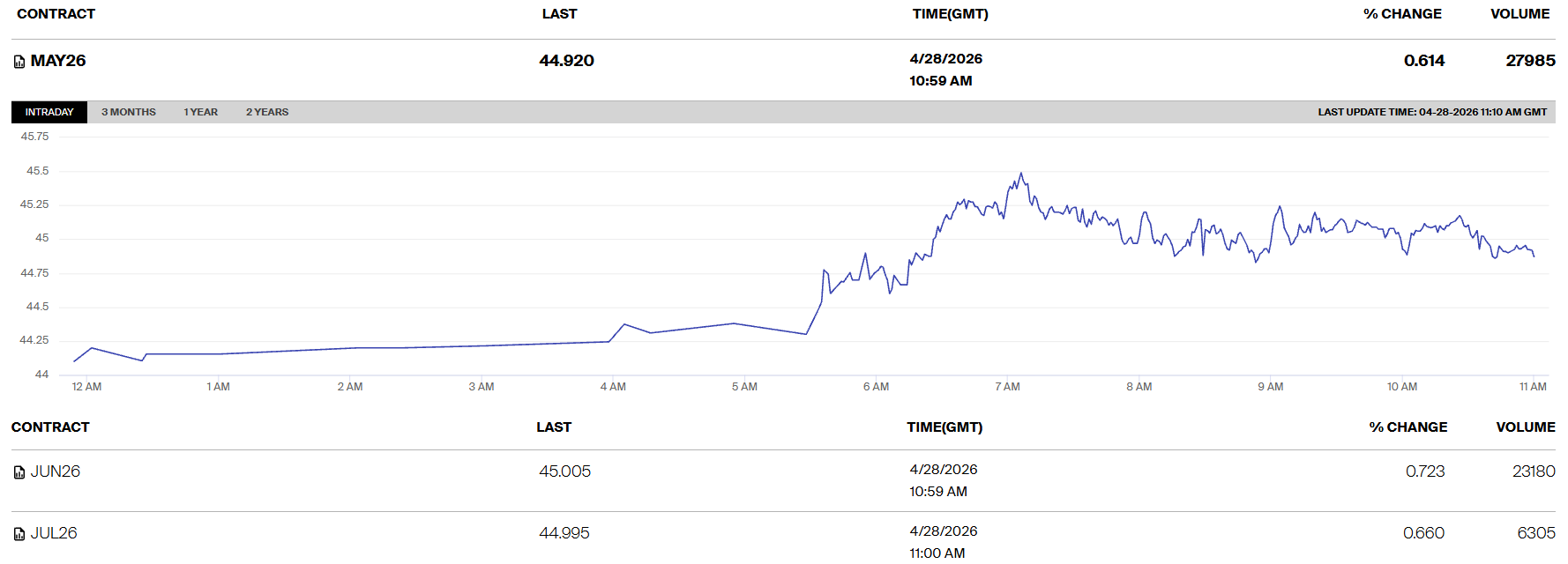This screenshot has height=564, width=1568.
Task: Show the 2 YEARS chart range
Action: tap(267, 112)
